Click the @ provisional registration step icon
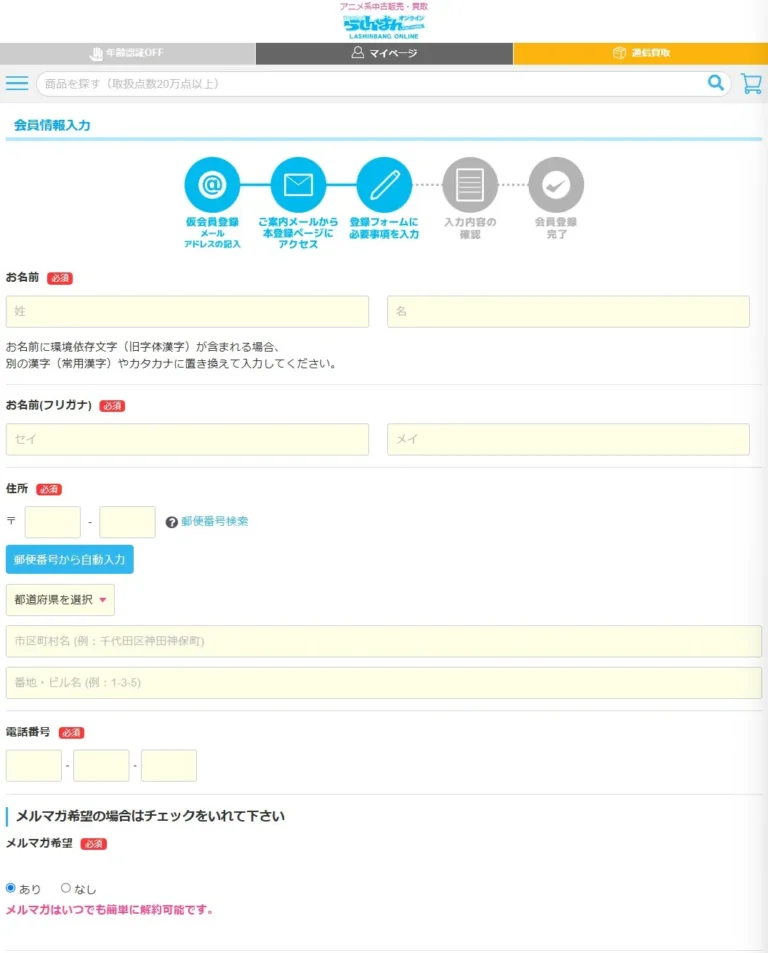The height and width of the screenshot is (953, 768). tap(212, 185)
